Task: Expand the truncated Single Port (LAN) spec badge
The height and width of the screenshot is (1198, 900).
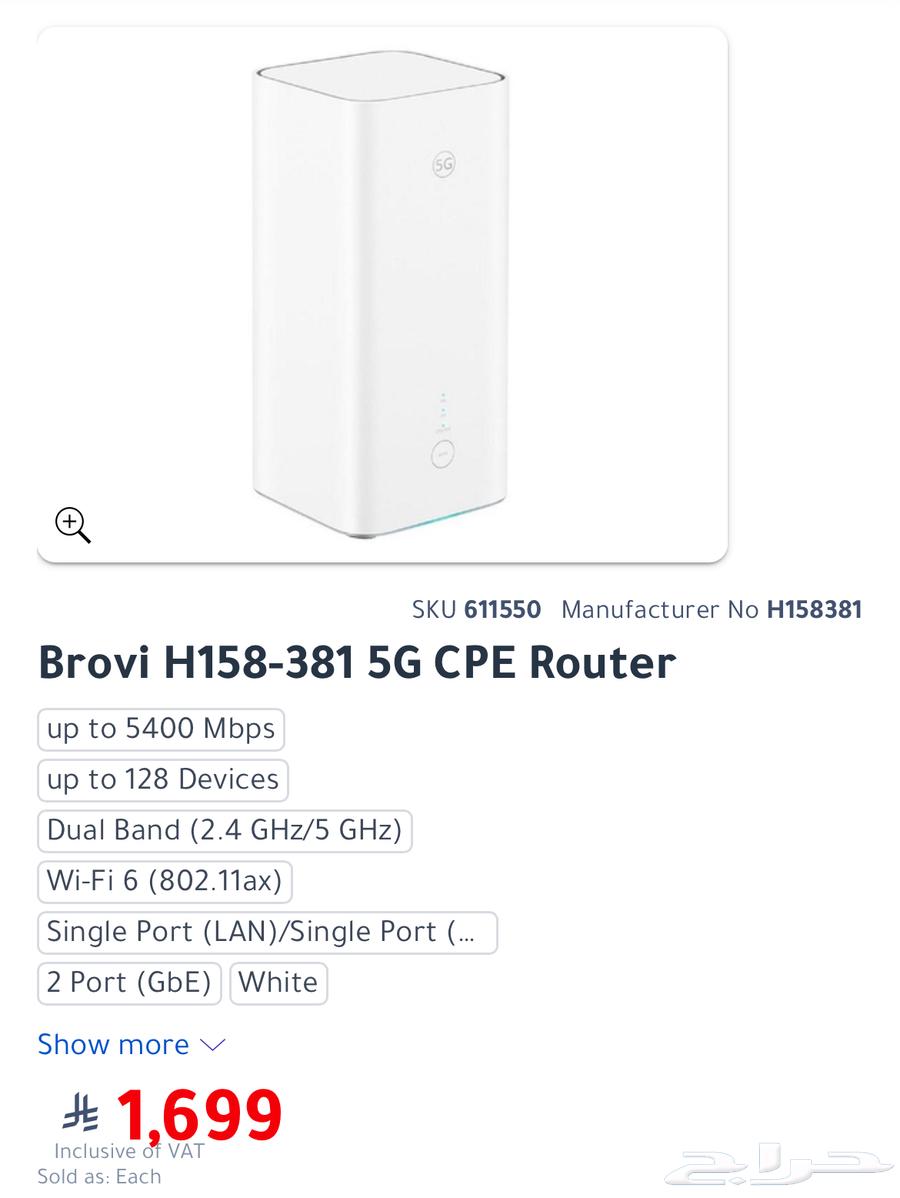Action: tap(265, 931)
